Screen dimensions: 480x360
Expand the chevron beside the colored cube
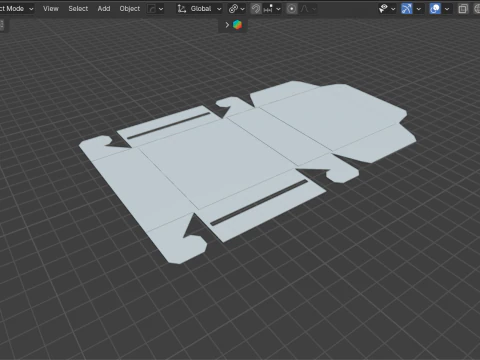point(227,25)
